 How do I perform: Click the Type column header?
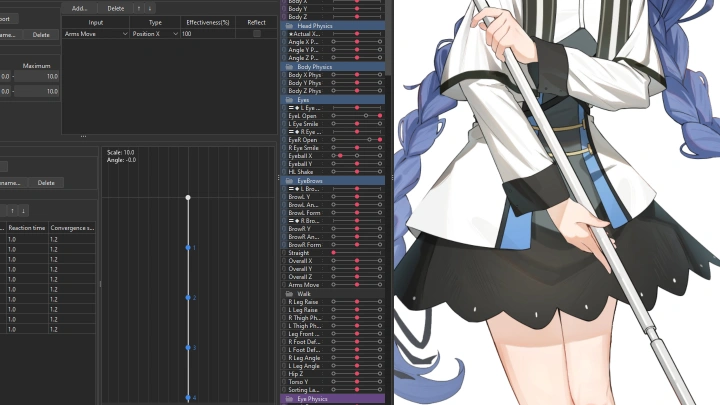click(155, 22)
